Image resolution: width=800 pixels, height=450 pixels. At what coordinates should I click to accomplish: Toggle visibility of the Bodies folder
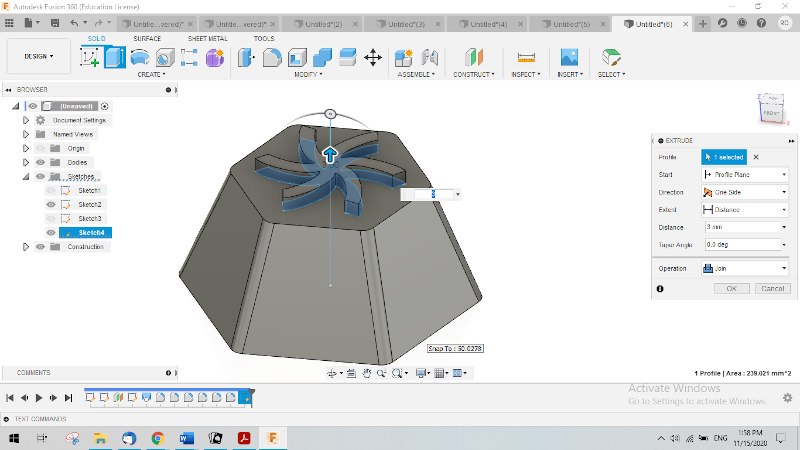click(x=40, y=162)
